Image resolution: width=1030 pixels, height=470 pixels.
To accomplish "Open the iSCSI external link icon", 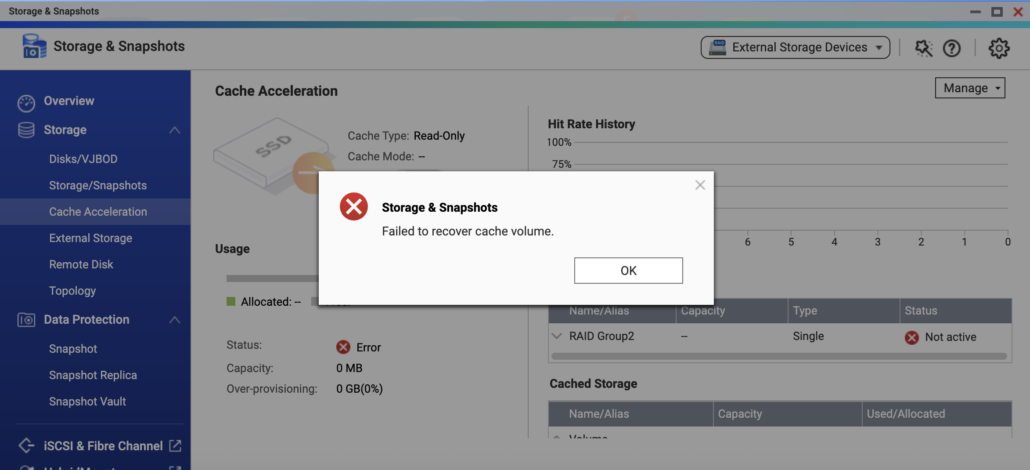I will pos(175,446).
